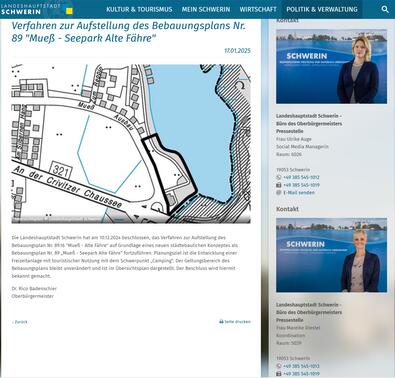This screenshot has height=378, width=395.
Task: Open the search magnifier icon
Action: pos(385,9)
